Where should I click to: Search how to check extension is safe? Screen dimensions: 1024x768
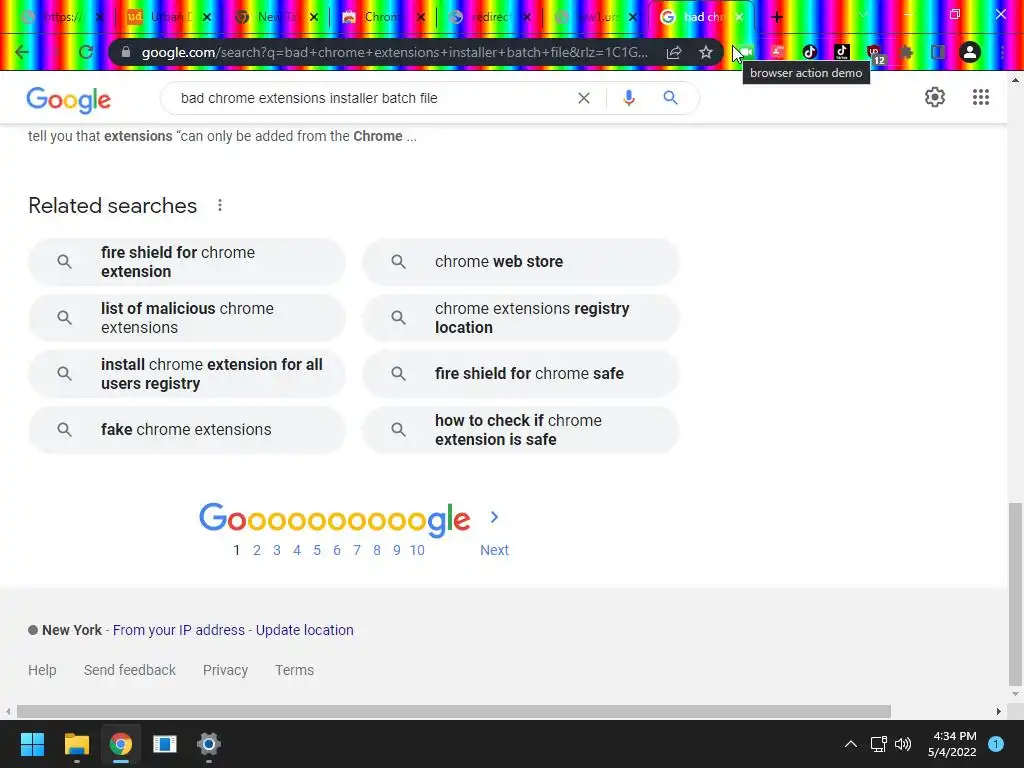pos(520,430)
